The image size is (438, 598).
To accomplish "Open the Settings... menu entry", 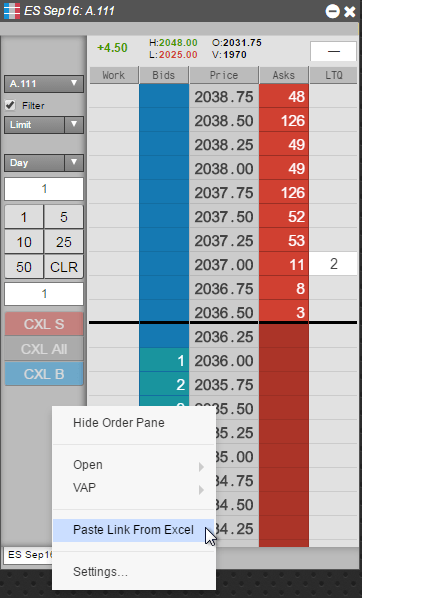I will pyautogui.click(x=100, y=572).
